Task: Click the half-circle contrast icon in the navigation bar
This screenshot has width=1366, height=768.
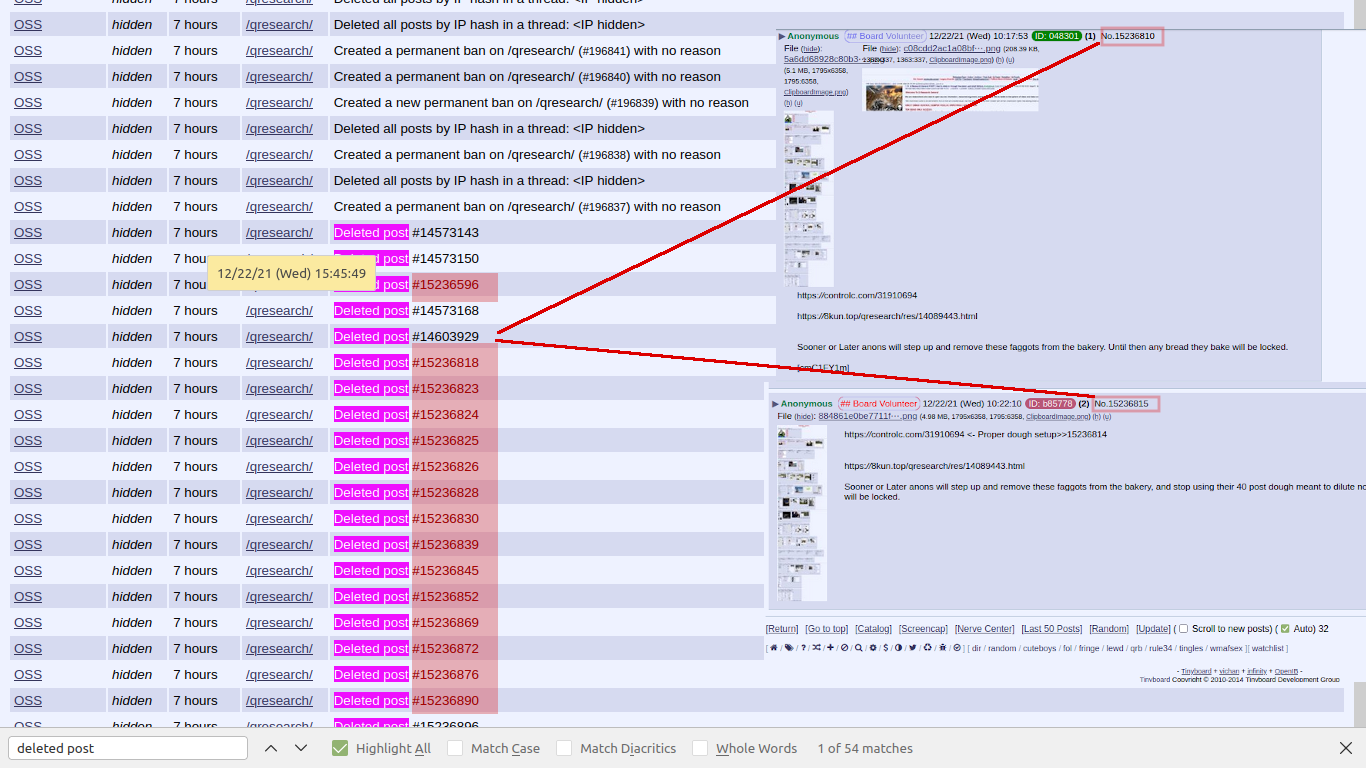Action: [898, 648]
